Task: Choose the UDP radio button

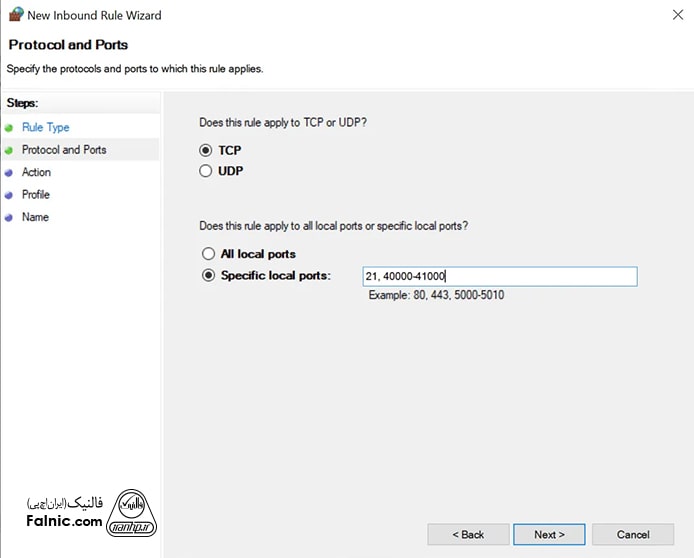Action: pos(206,171)
